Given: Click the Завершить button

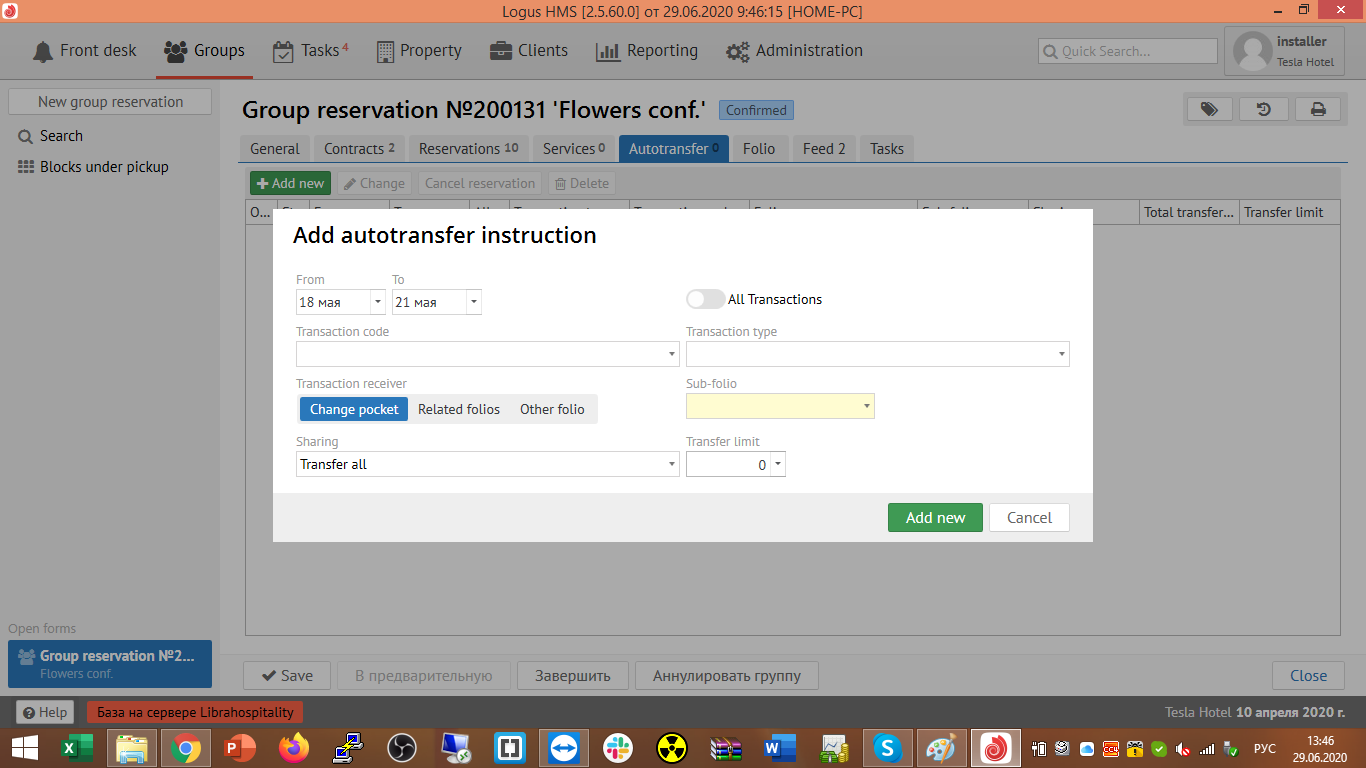Looking at the screenshot, I should point(572,676).
